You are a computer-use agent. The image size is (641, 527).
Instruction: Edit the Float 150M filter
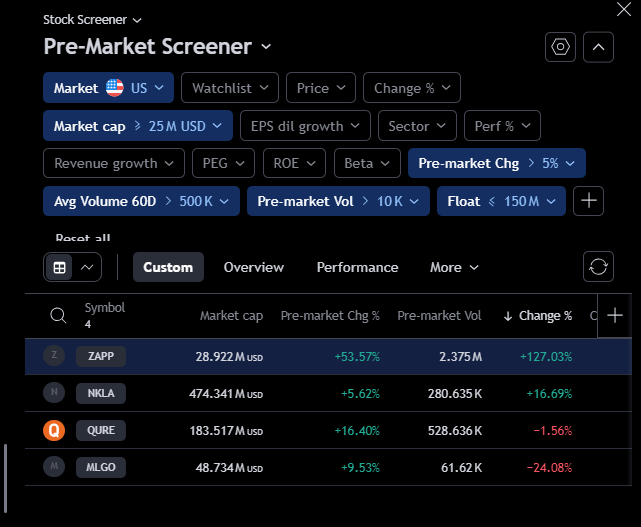(x=501, y=201)
